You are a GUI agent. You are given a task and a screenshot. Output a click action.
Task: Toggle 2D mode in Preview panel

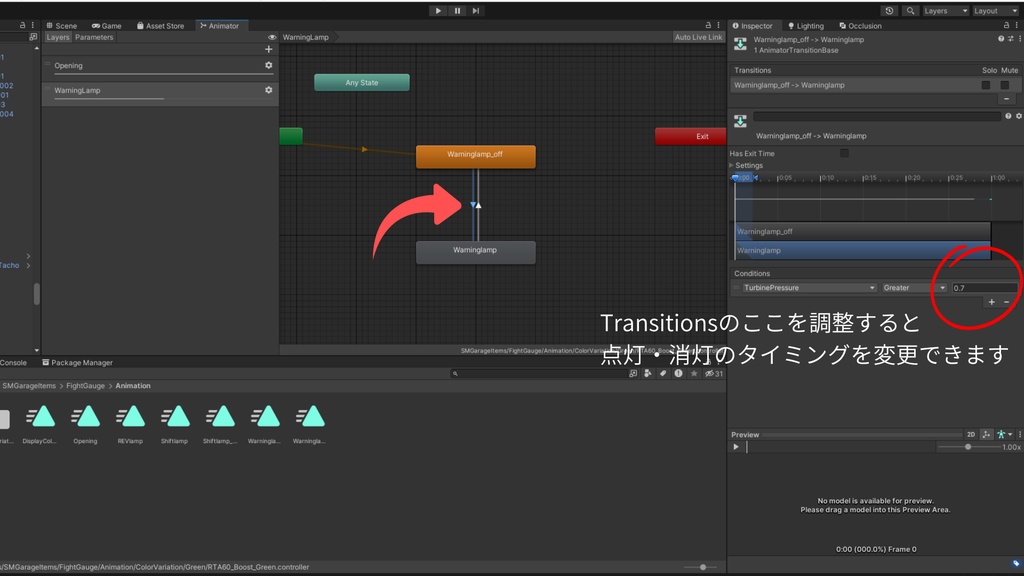[971, 434]
